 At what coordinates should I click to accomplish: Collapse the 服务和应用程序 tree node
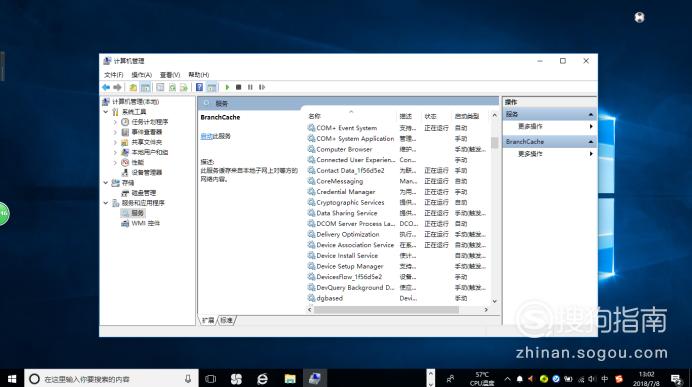[x=106, y=203]
